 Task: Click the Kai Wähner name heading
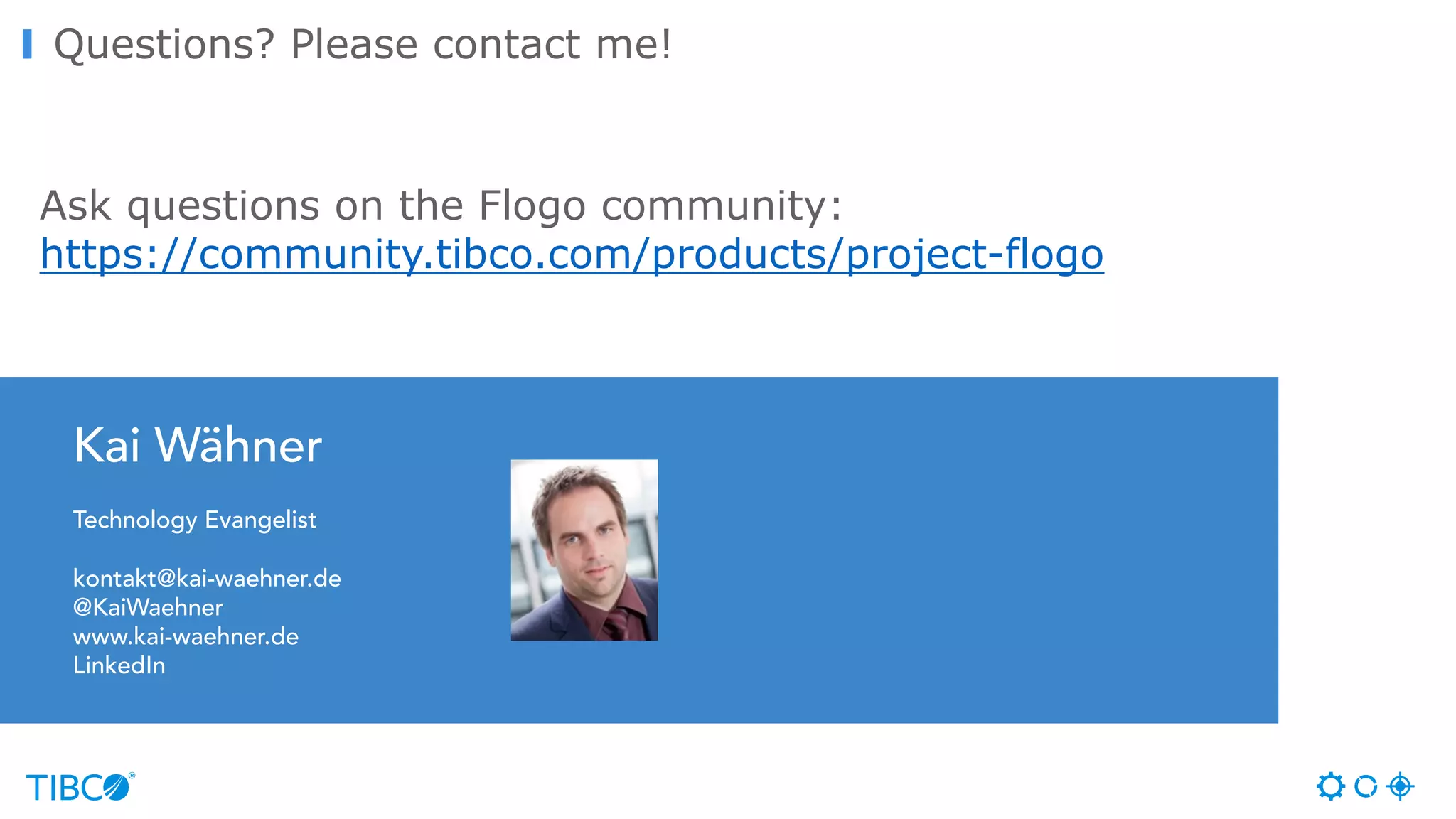198,446
